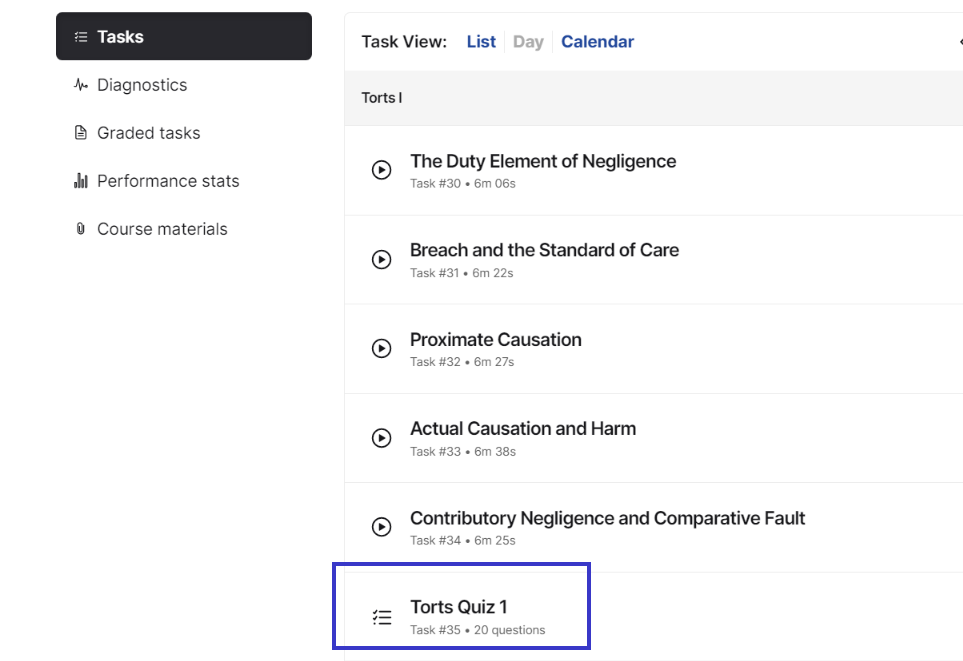
Task: Click the Graded tasks document icon
Action: tap(80, 133)
